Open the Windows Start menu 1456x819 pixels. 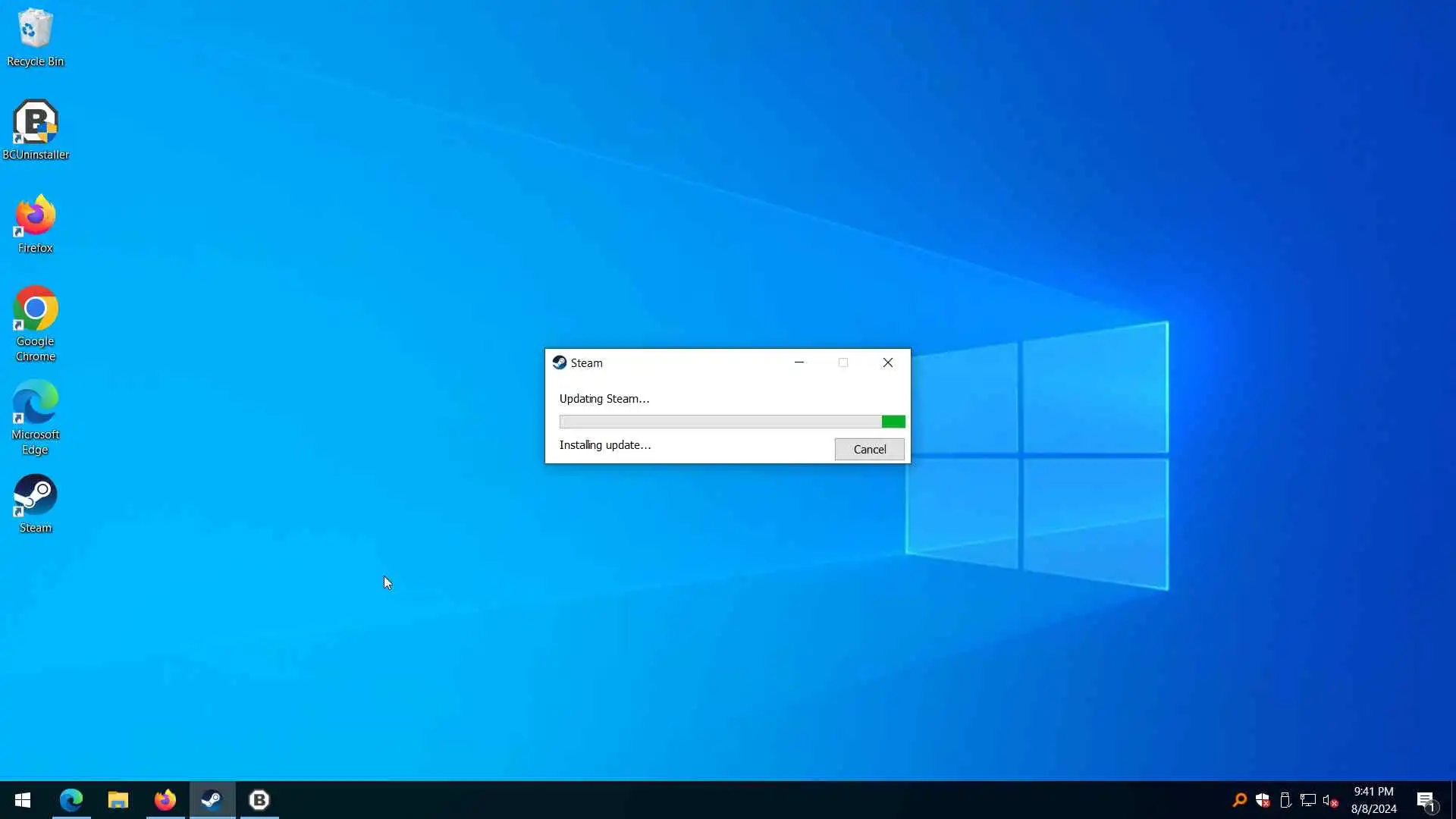tap(23, 800)
